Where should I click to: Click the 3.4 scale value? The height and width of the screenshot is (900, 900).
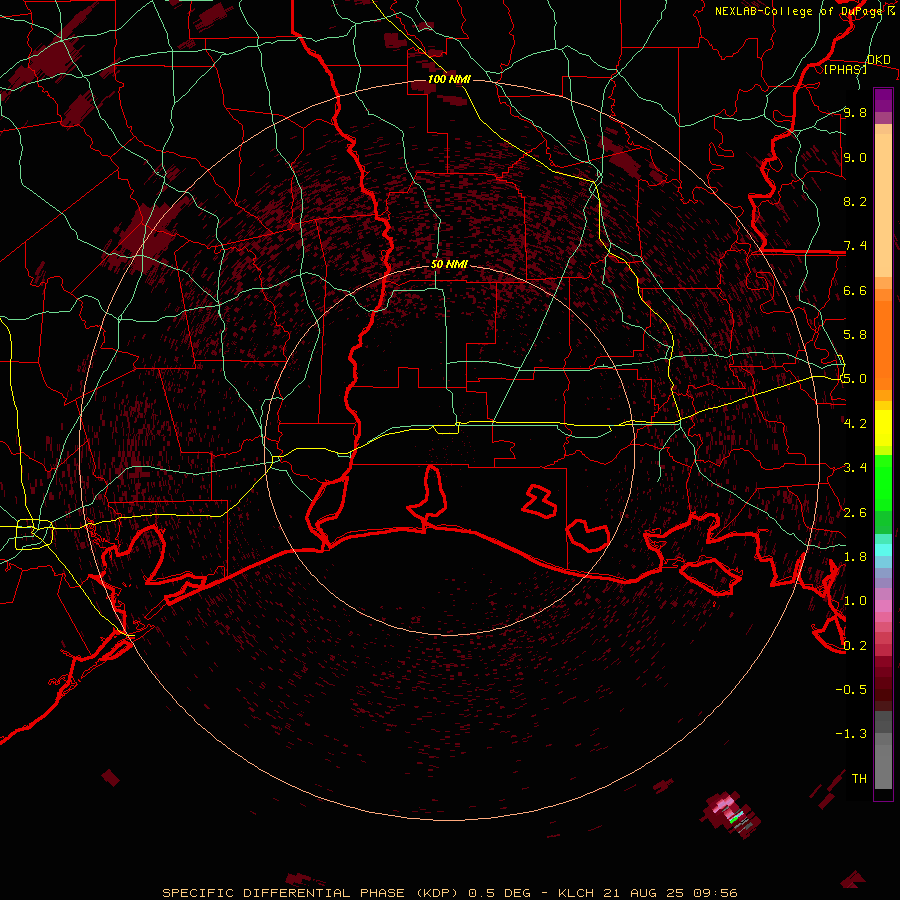point(855,468)
